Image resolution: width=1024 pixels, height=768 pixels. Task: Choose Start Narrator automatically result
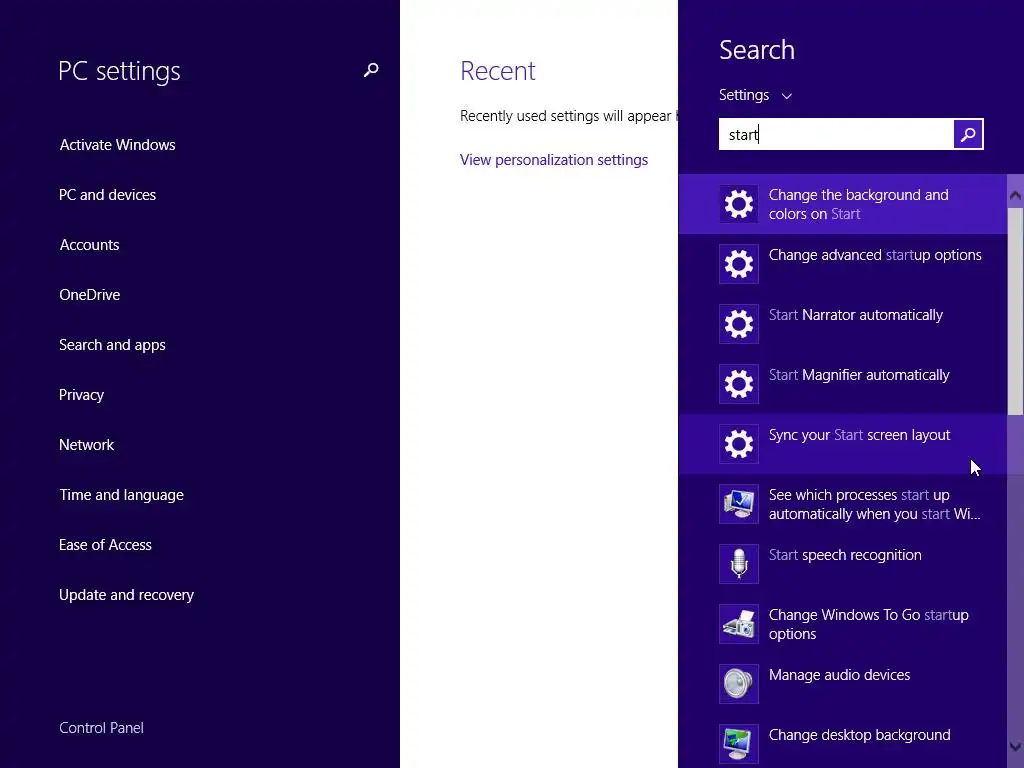(x=842, y=324)
